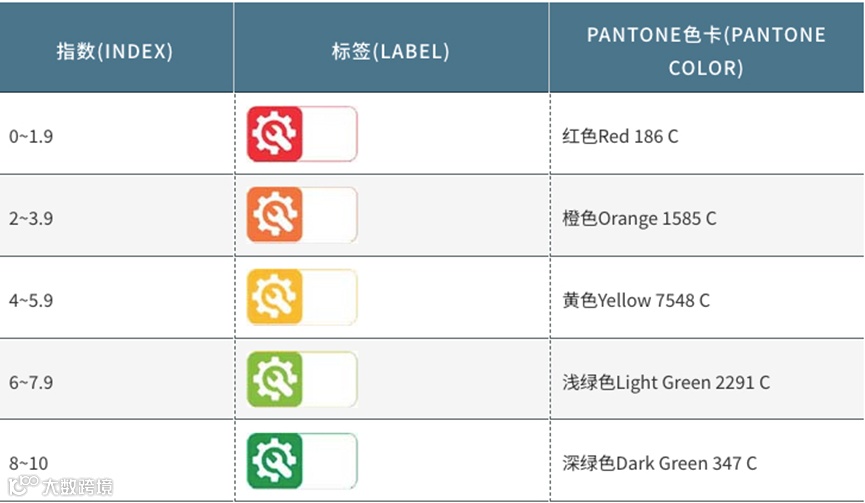Click the 浅绿色Light Green 2291 C text

[x=666, y=382]
